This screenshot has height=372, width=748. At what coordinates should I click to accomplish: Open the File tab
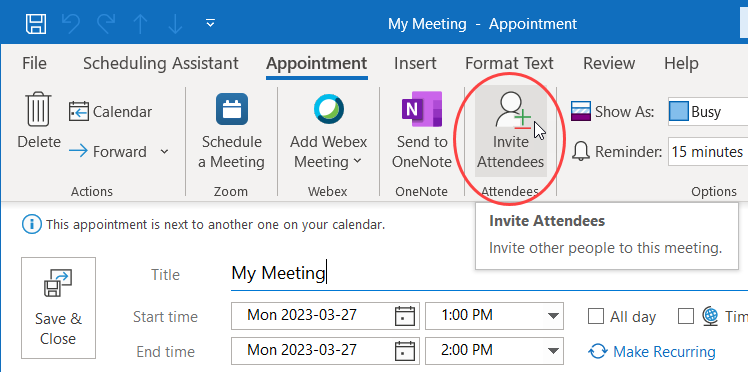(x=34, y=63)
